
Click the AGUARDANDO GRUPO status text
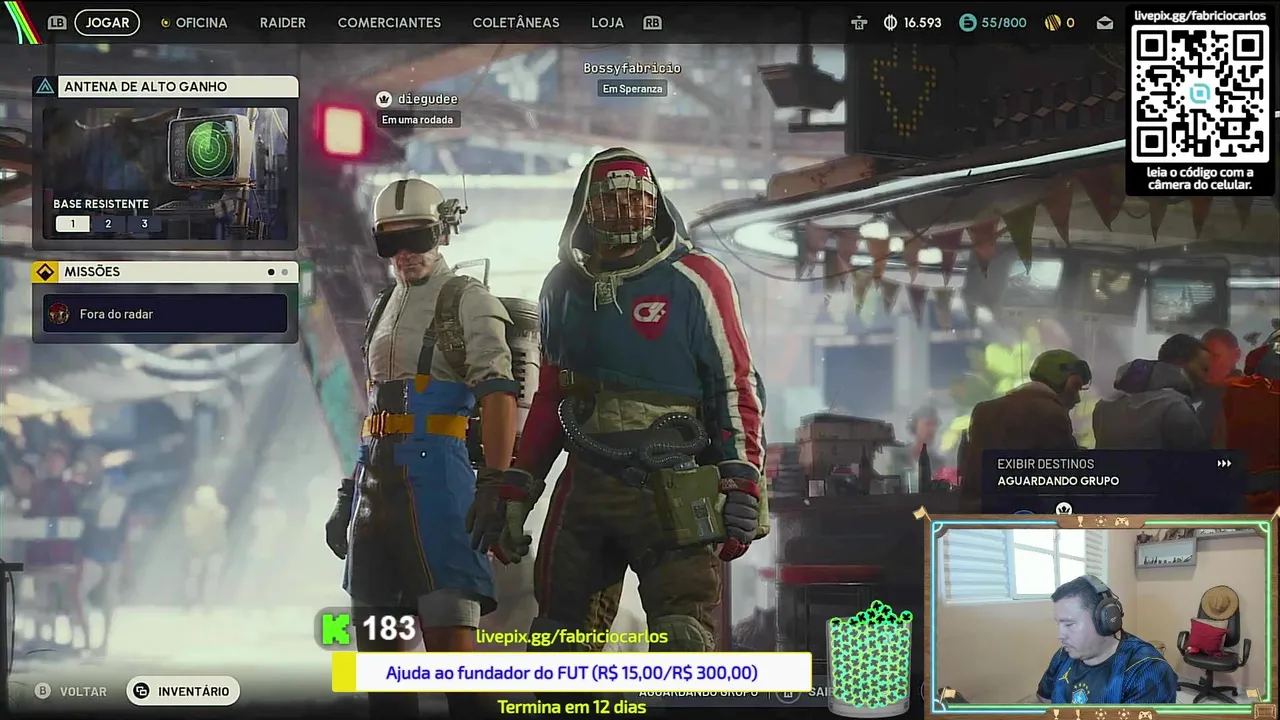click(1058, 481)
